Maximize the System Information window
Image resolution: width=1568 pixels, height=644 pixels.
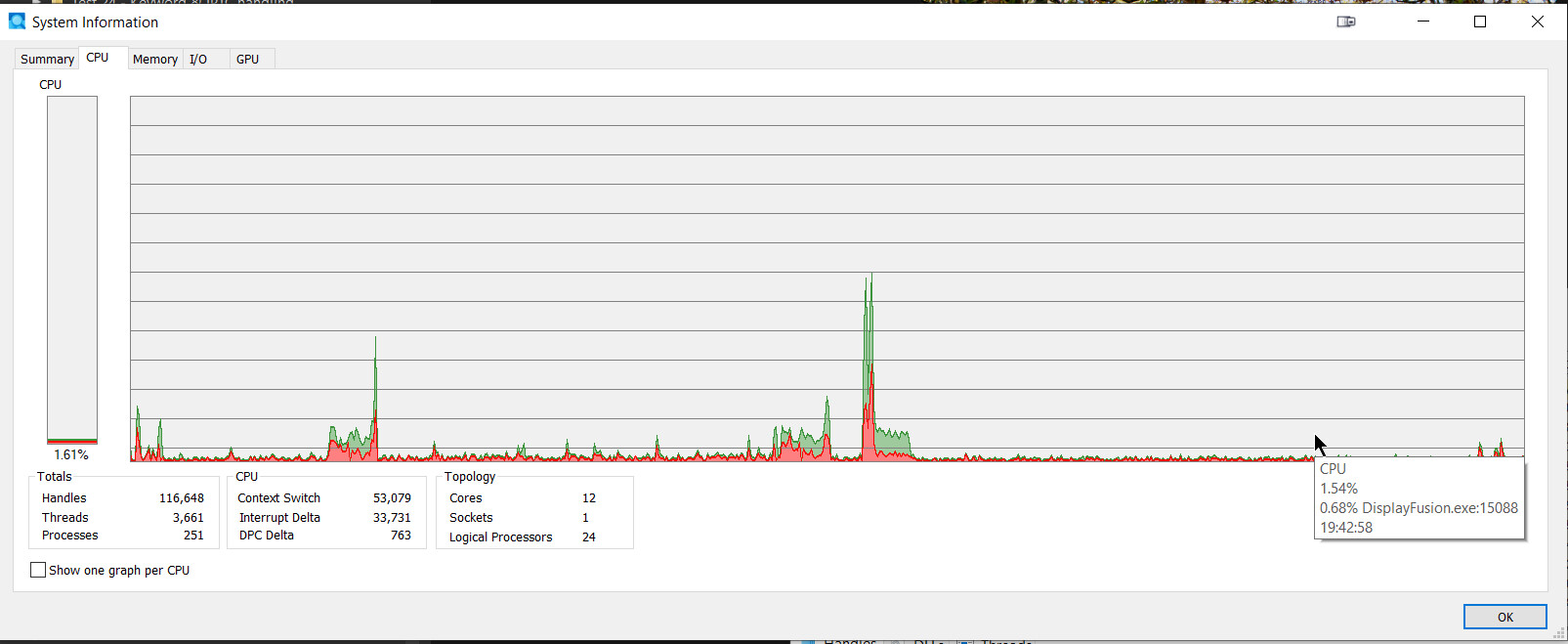coord(1480,21)
